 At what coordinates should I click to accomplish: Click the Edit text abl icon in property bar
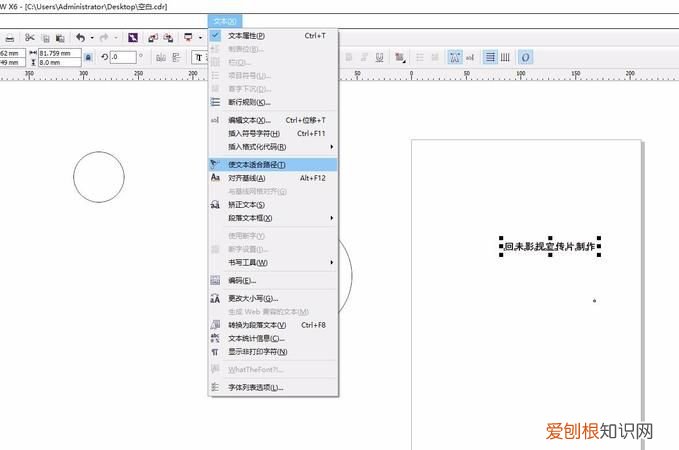pyautogui.click(x=470, y=57)
